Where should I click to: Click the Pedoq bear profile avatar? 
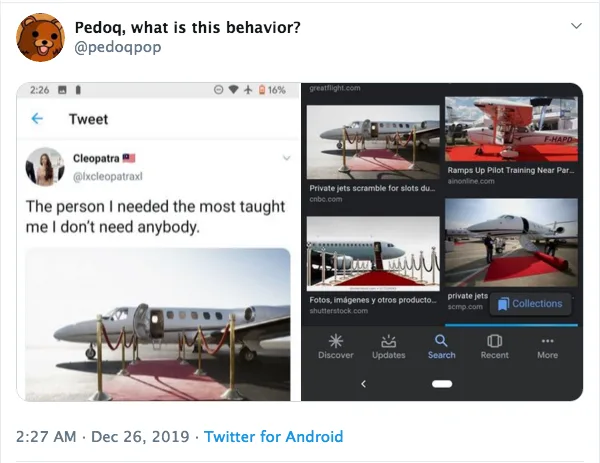click(x=41, y=37)
